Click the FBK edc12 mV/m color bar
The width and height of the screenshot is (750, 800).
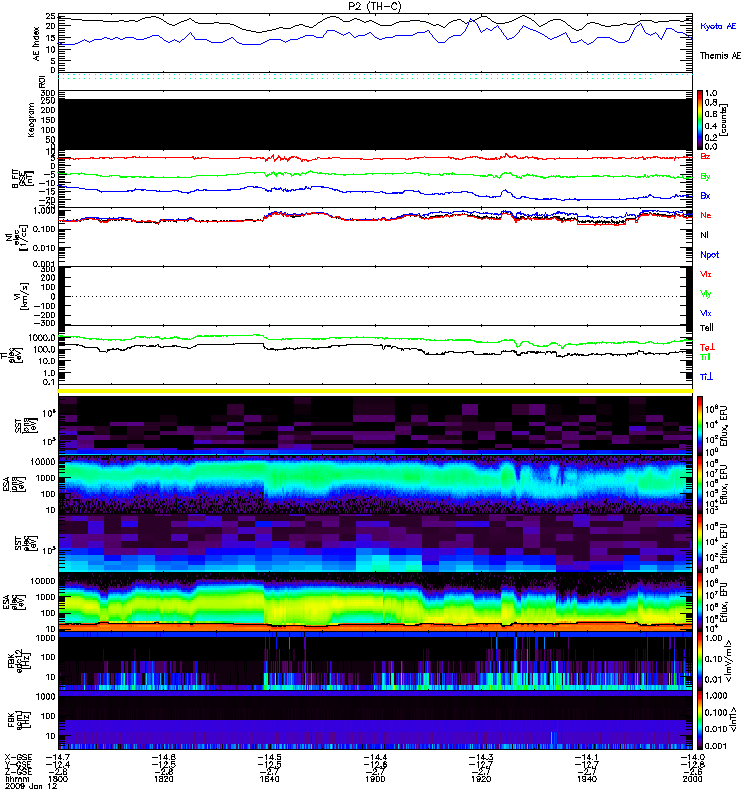pos(700,661)
